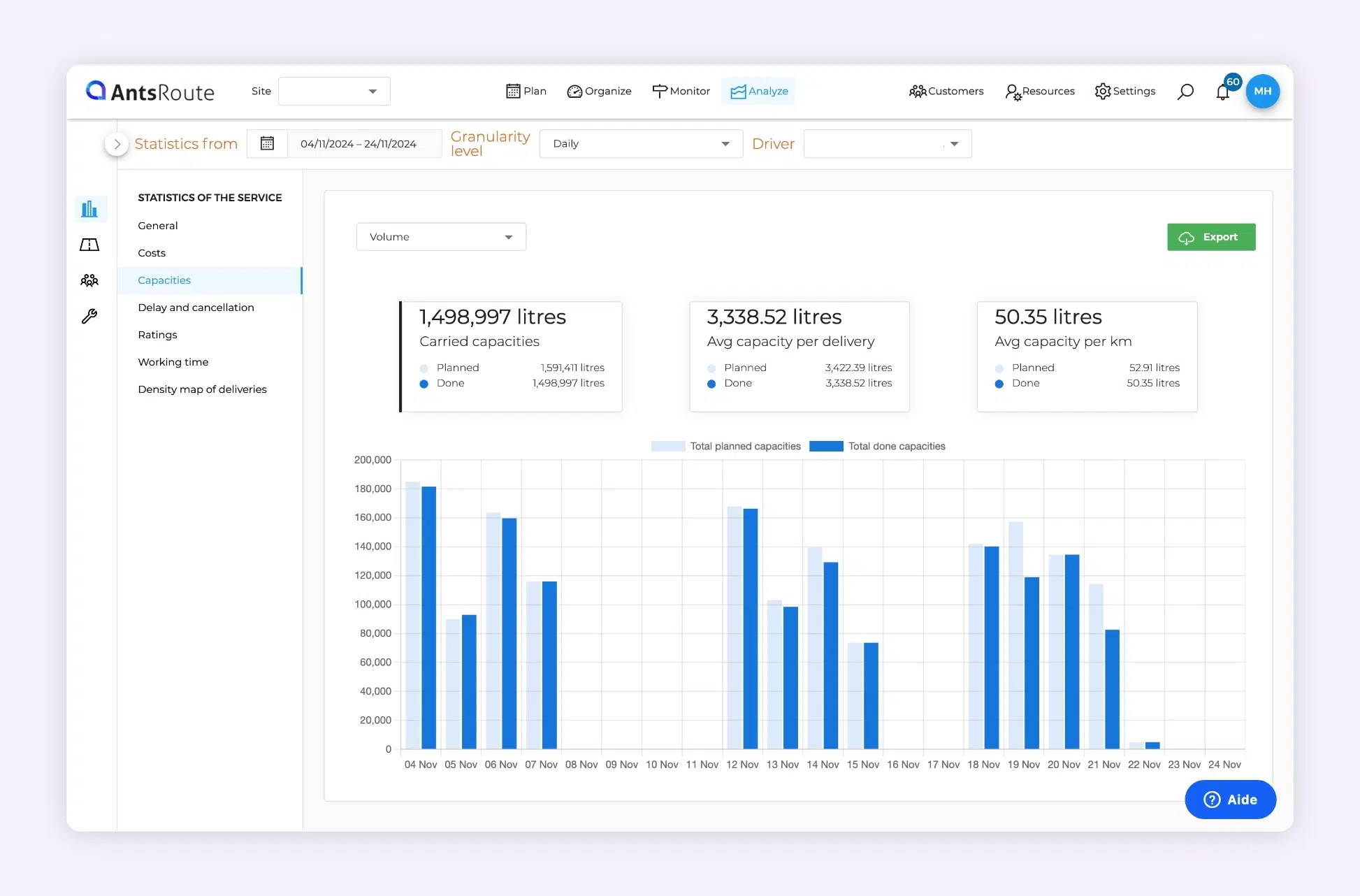Select the people group sidebar icon
Image resolution: width=1360 pixels, height=896 pixels.
coord(89,280)
